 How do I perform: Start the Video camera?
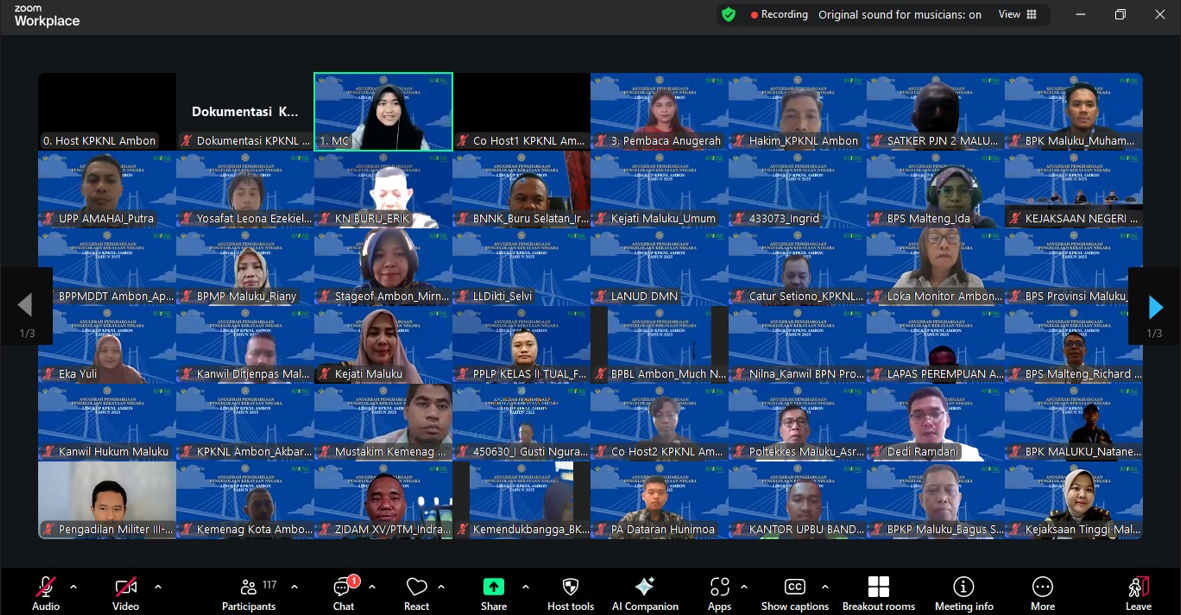tap(125, 593)
